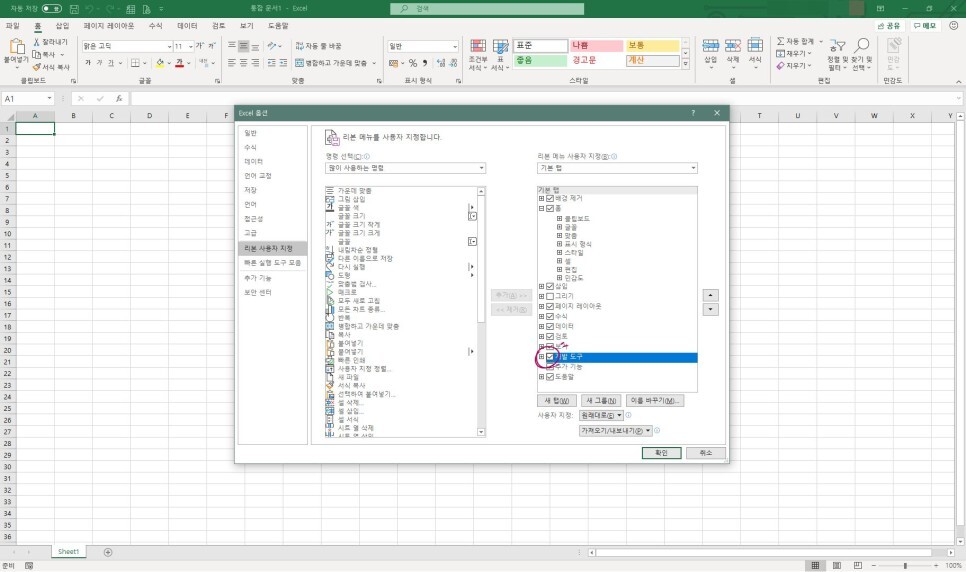The height and width of the screenshot is (572, 966).
Task: Click the fill color bucket icon
Action: pos(160,62)
